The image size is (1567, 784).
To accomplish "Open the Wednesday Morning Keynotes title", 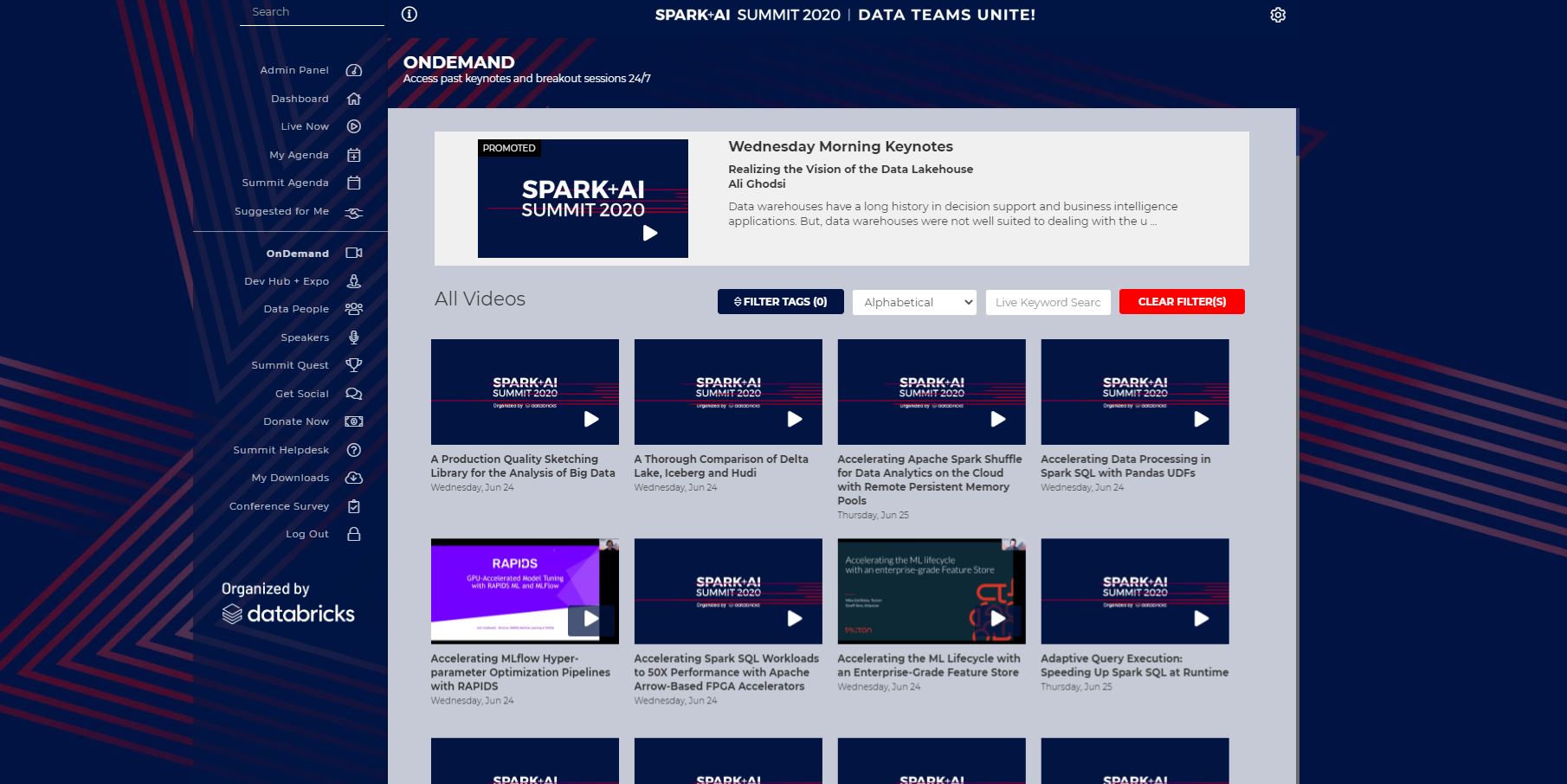I will [840, 146].
